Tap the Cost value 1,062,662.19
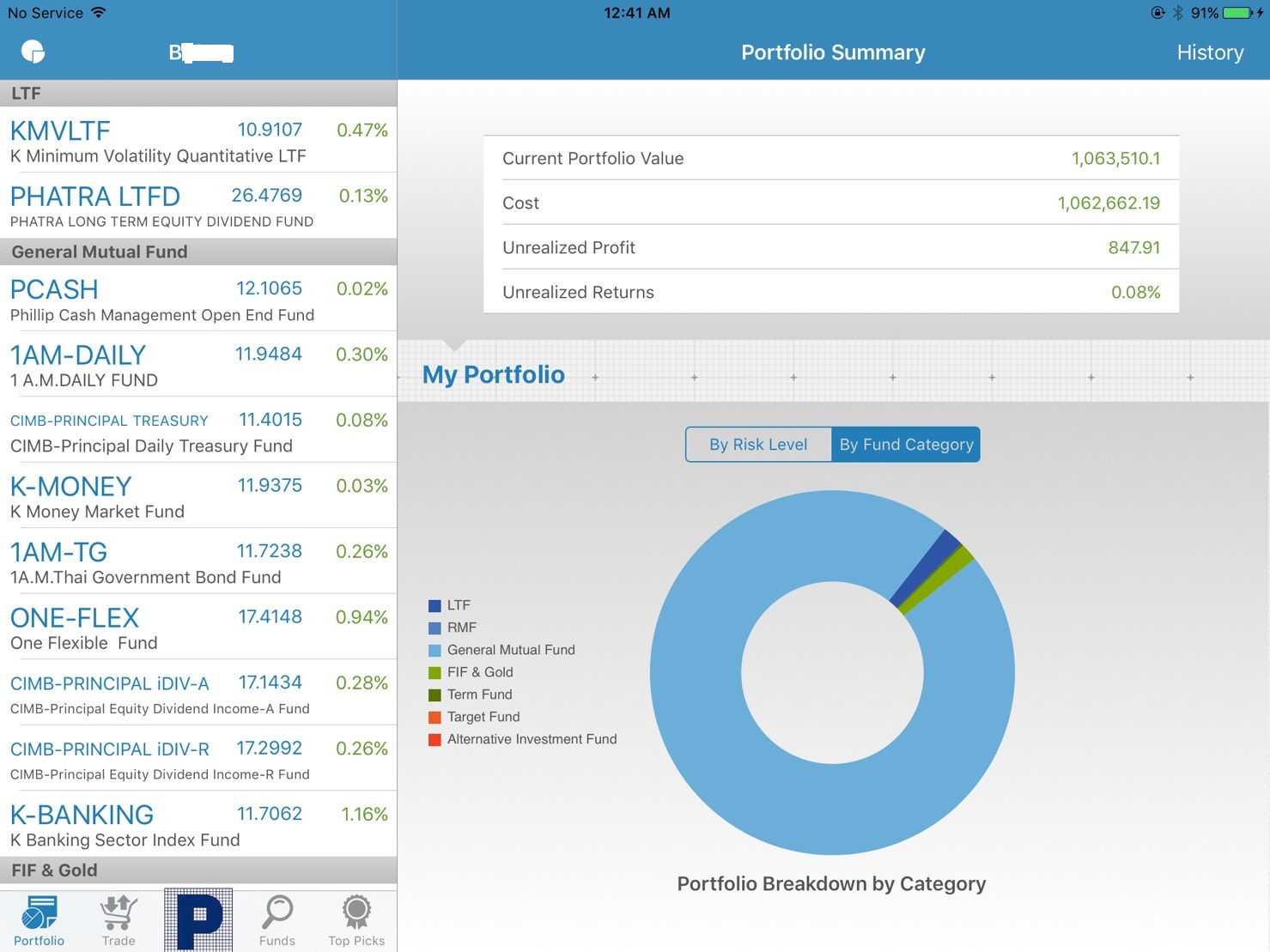Viewport: 1270px width, 952px height. click(1109, 203)
